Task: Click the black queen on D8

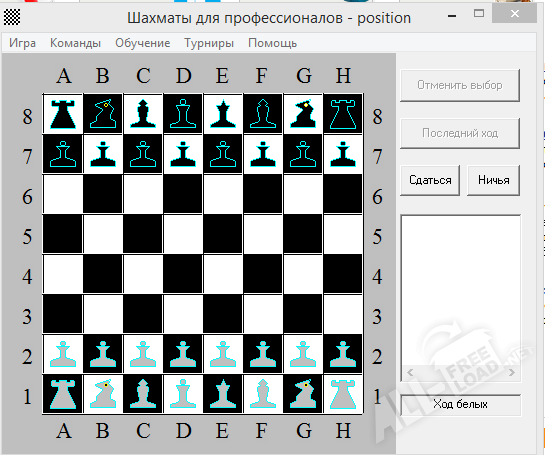Action: click(x=183, y=114)
